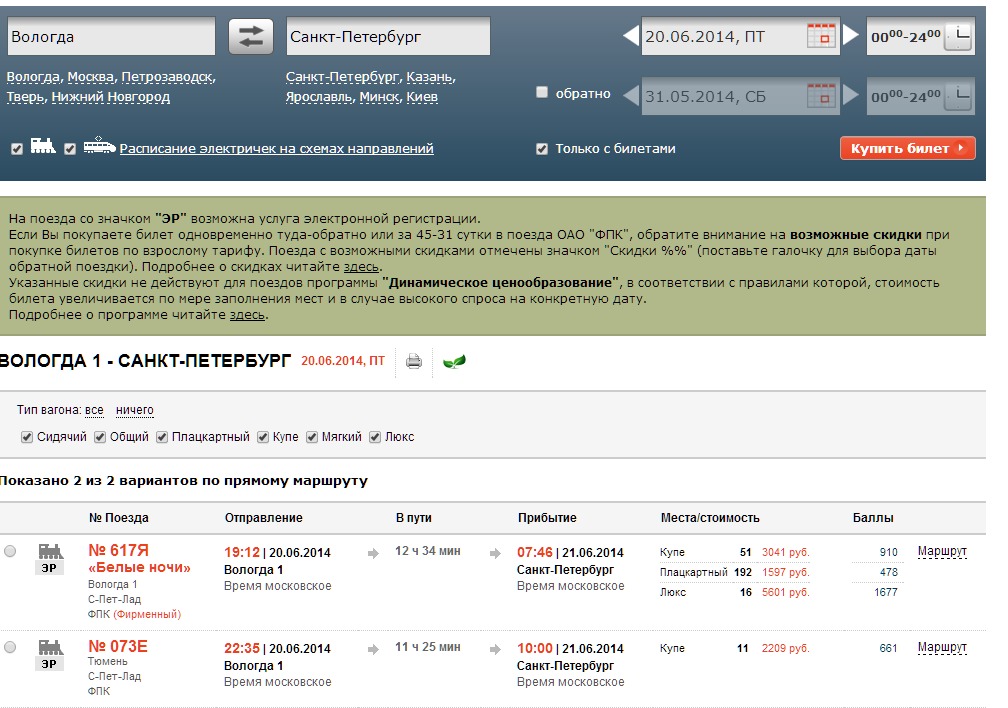The height and width of the screenshot is (708, 1008).
Task: Open the return date calendar icon
Action: tap(821, 97)
